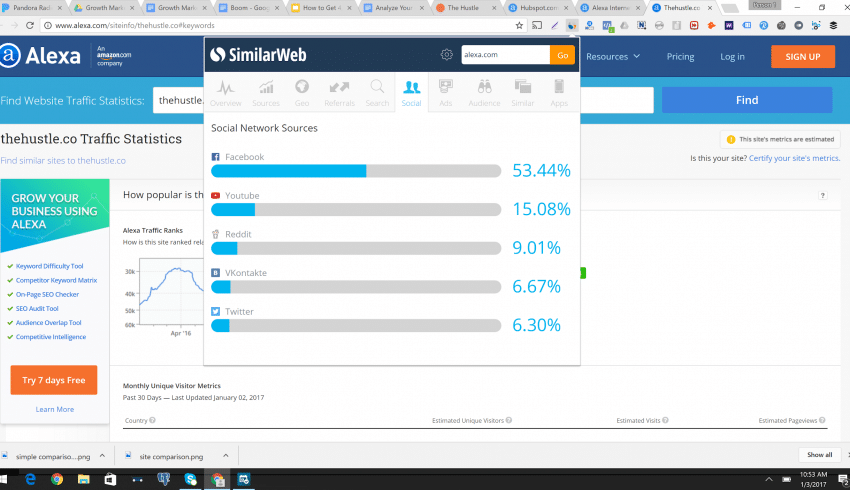Click the SIGN UP button
Image resolution: width=850 pixels, height=490 pixels.
[803, 56]
